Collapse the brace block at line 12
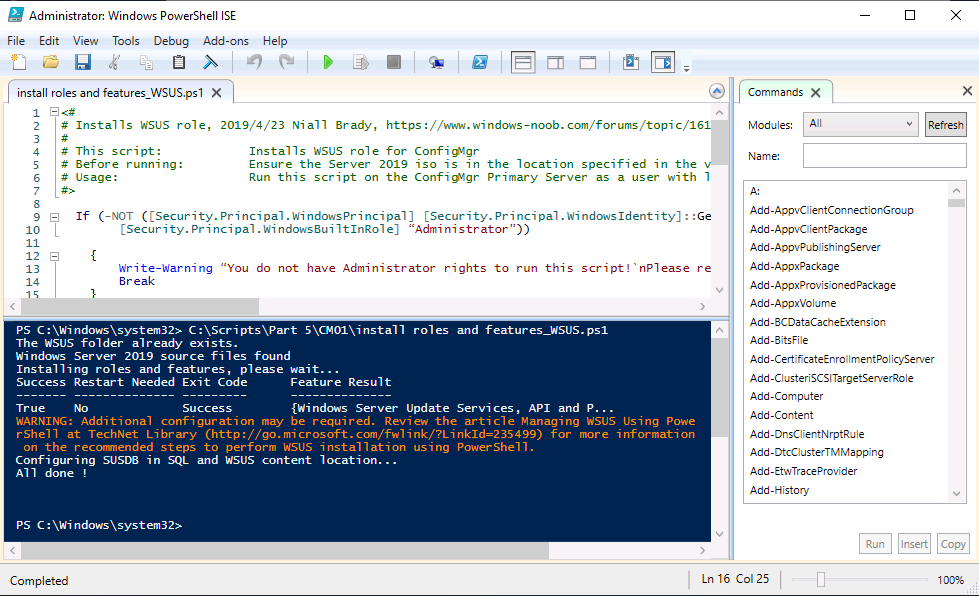This screenshot has width=979, height=596. tap(54, 256)
